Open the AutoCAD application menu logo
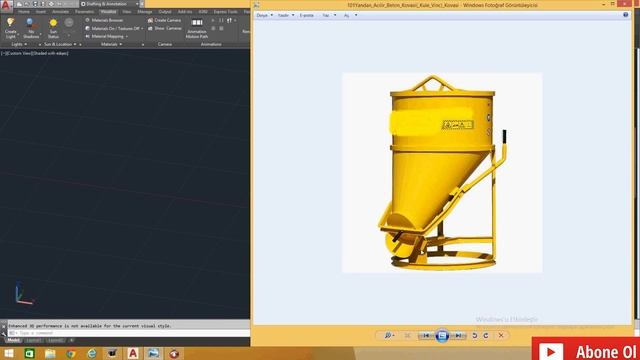This screenshot has width=640, height=360. (5, 5)
